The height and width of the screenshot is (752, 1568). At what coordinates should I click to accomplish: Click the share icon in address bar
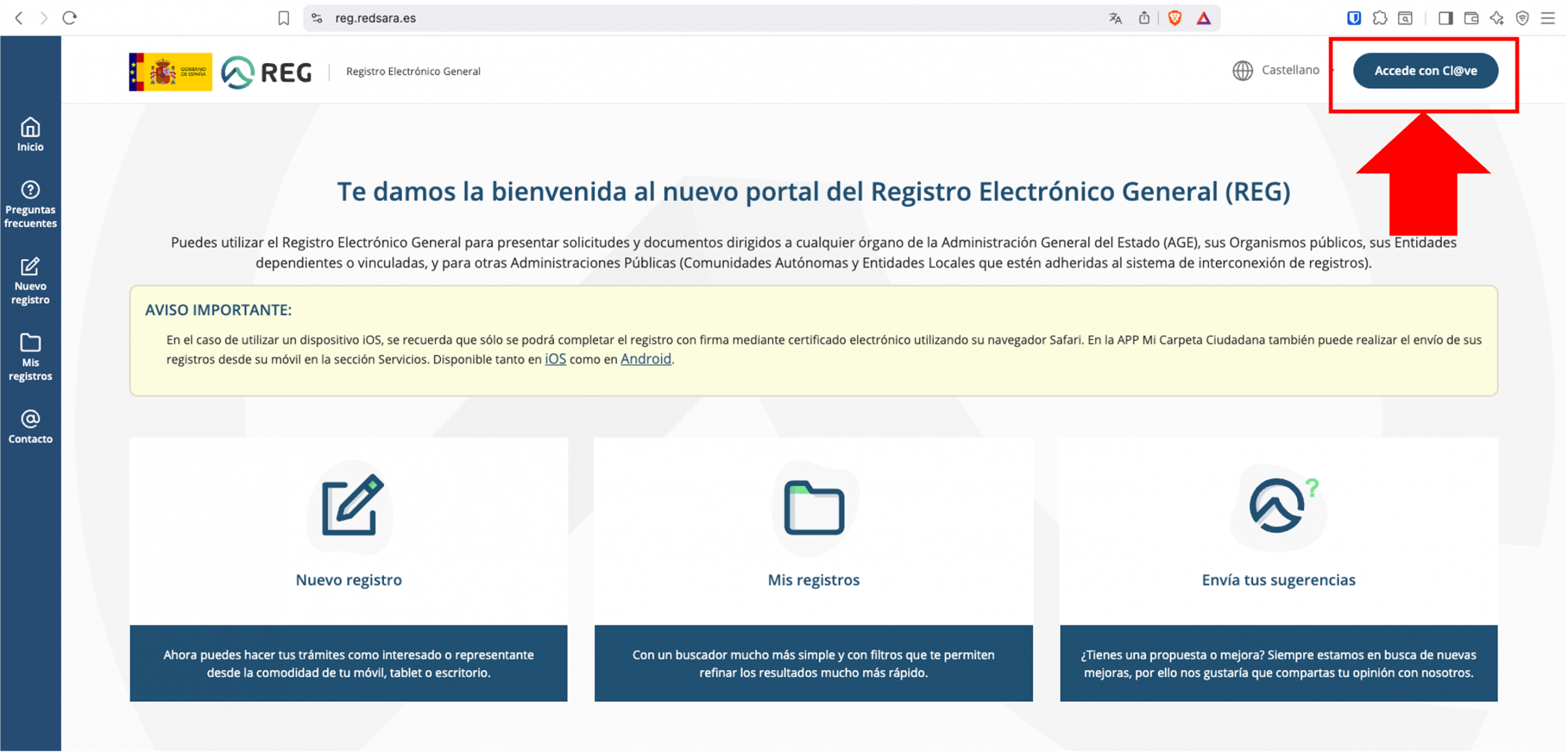1144,18
